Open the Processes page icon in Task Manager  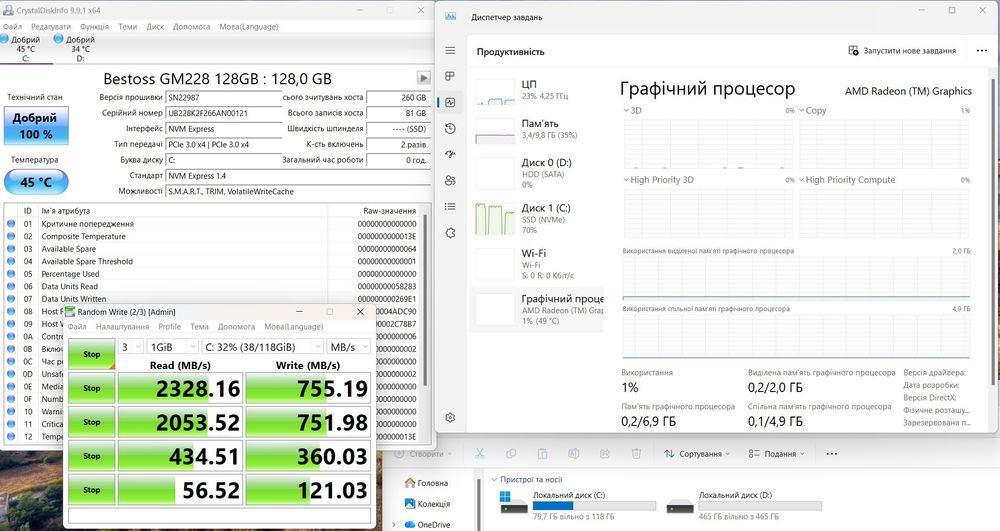pyautogui.click(x=450, y=76)
